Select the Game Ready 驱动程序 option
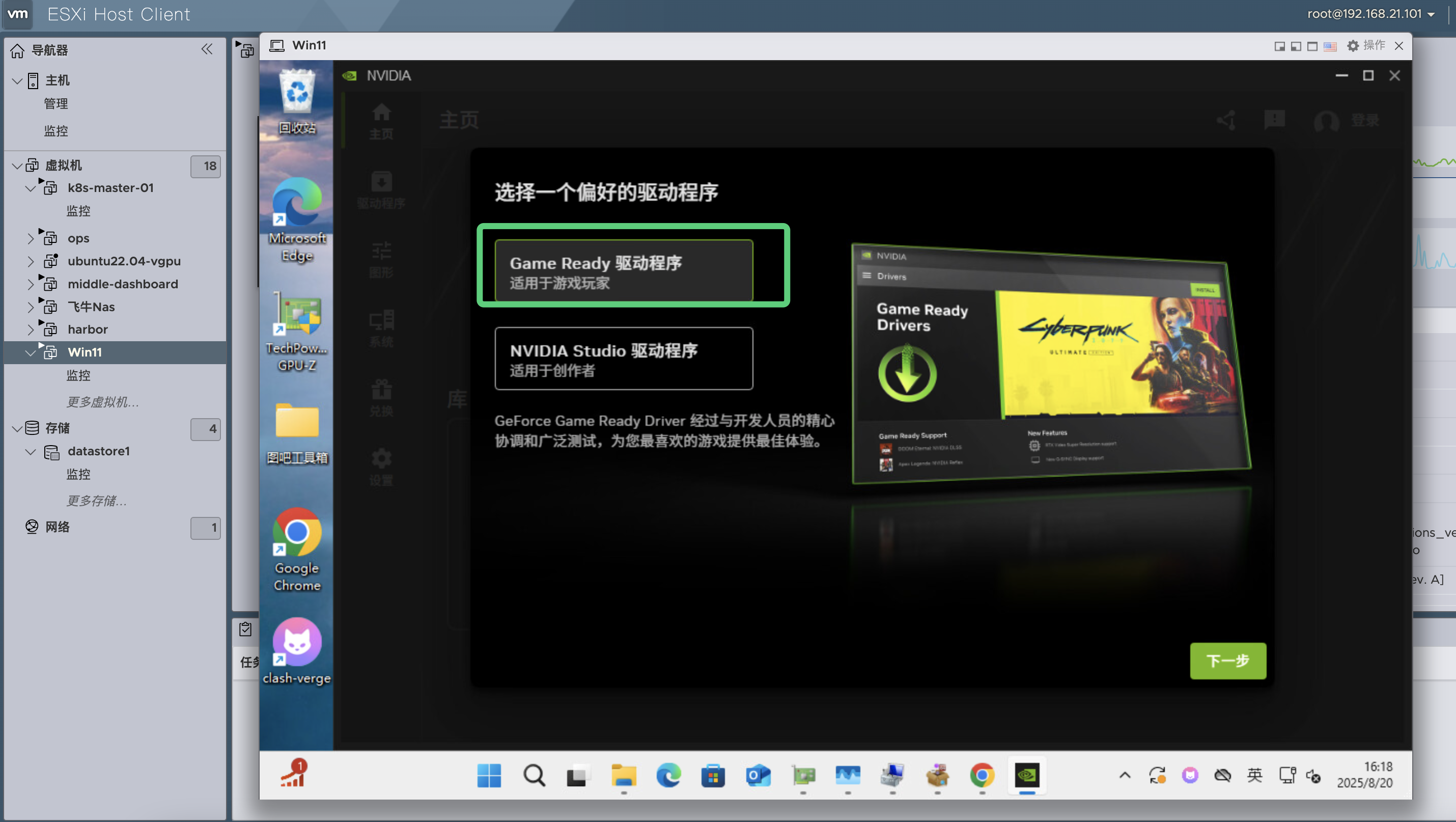 pyautogui.click(x=623, y=271)
